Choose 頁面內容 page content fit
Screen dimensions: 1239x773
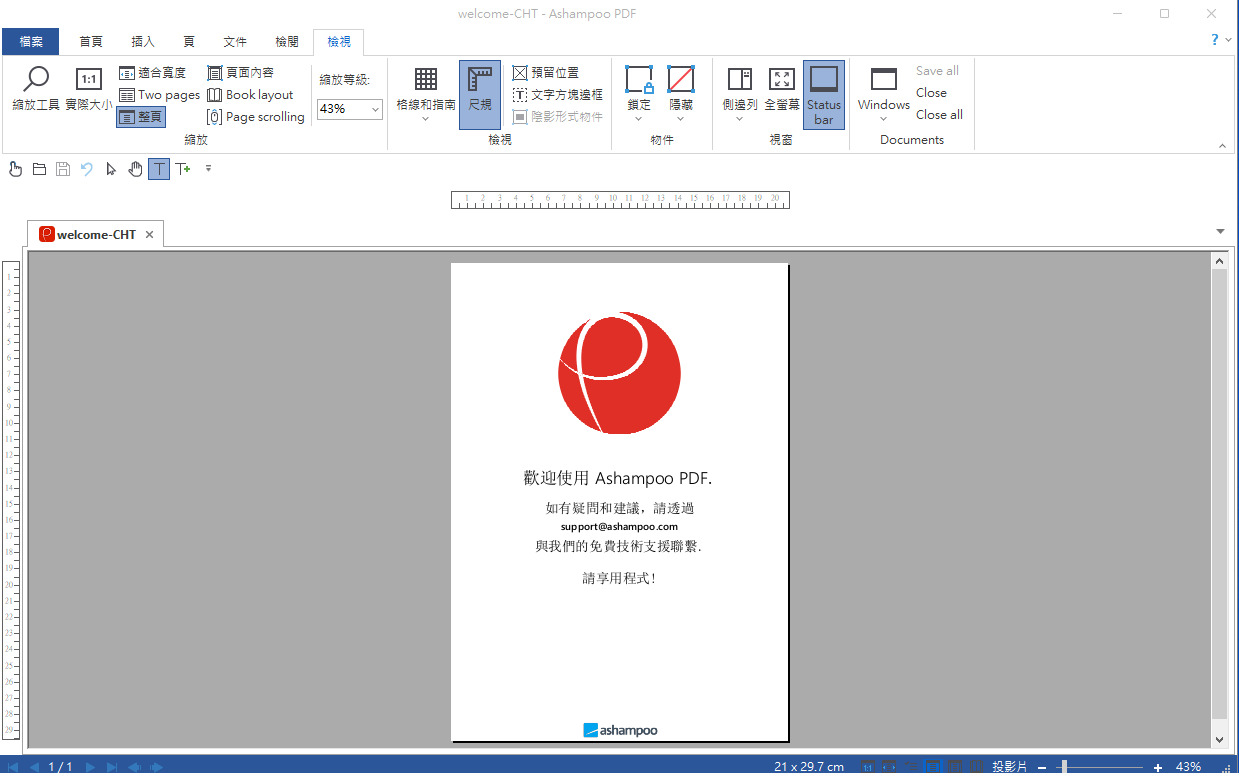click(x=241, y=72)
